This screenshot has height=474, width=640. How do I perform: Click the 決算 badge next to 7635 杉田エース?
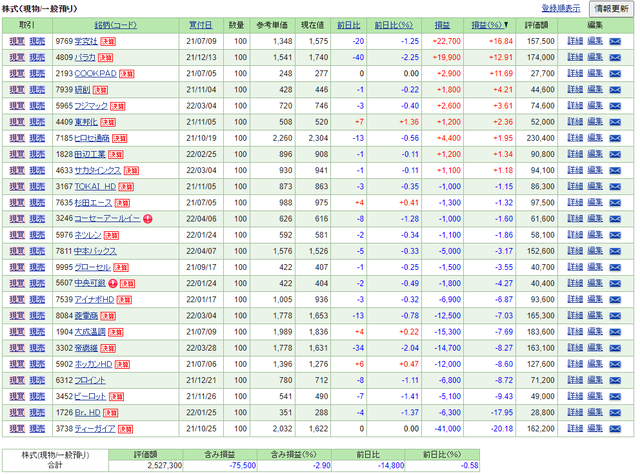(x=122, y=203)
